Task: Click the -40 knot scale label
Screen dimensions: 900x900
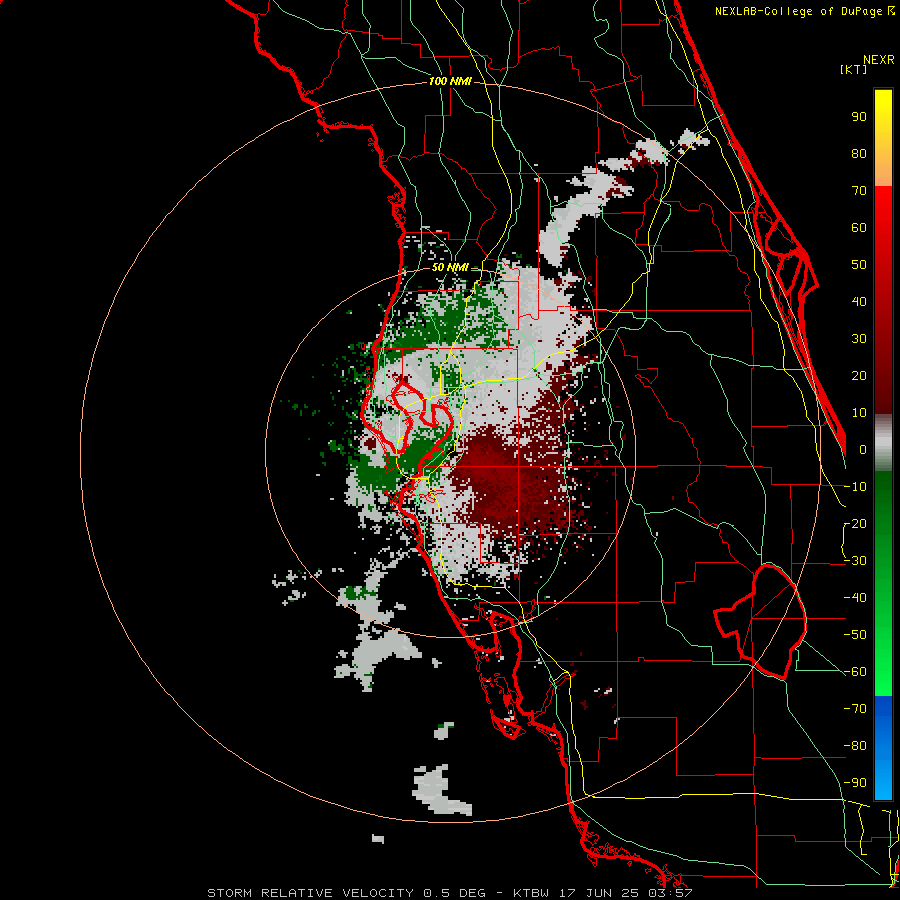Action: pyautogui.click(x=855, y=598)
